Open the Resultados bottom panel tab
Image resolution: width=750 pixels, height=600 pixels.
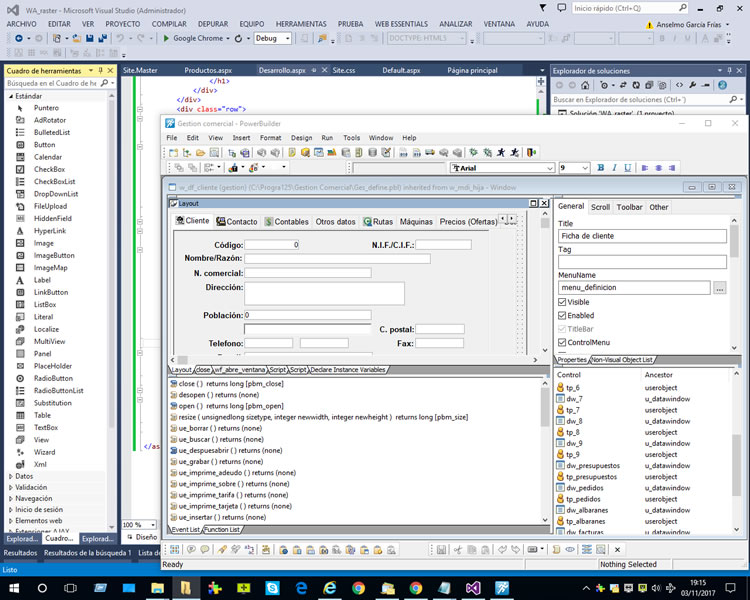(21, 553)
